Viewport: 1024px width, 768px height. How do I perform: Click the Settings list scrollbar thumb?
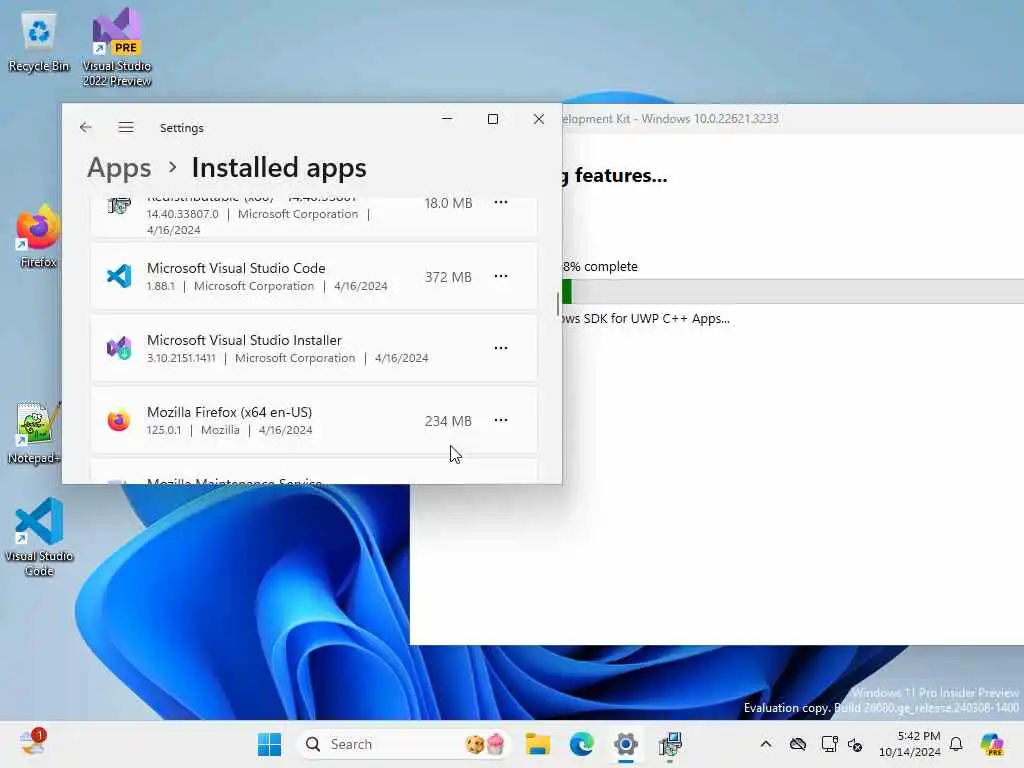(x=558, y=304)
